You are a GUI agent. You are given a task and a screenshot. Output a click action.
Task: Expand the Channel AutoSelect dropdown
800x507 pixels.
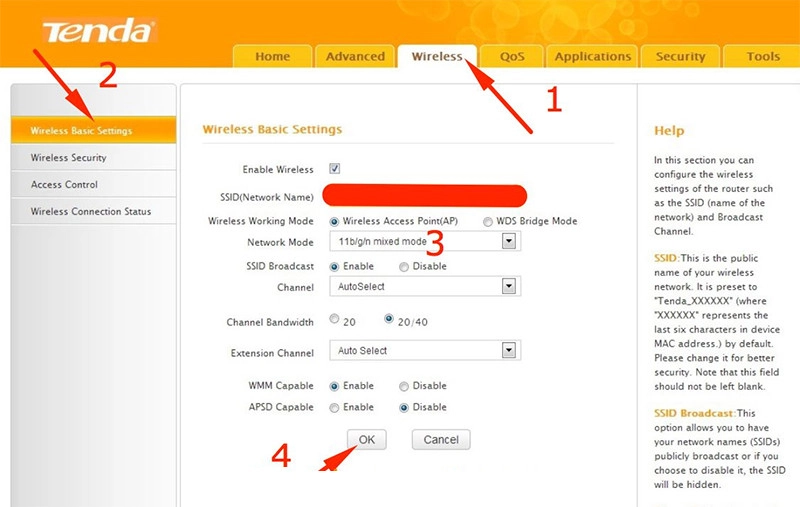tap(508, 287)
